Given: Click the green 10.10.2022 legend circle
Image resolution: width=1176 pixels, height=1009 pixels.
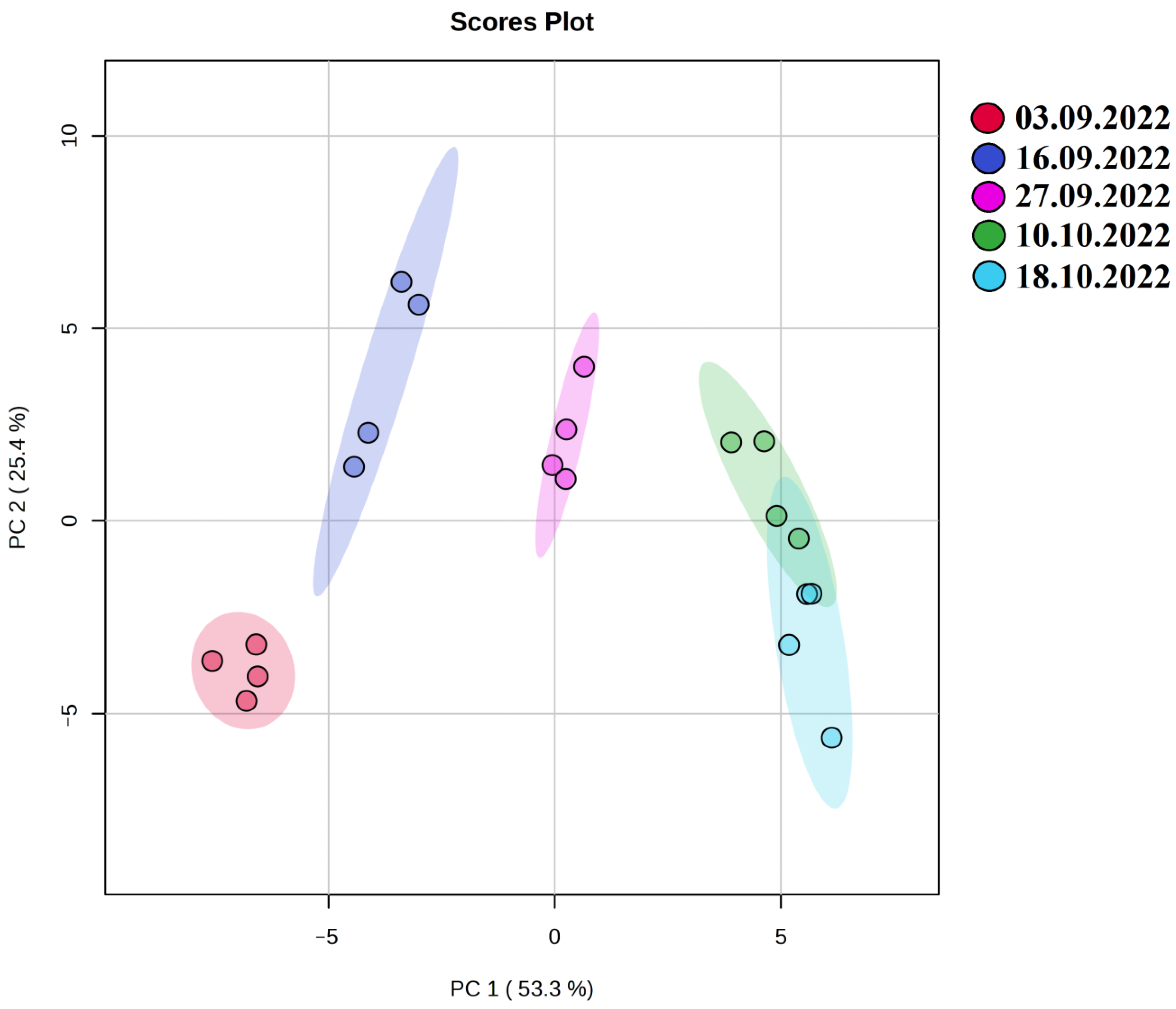Looking at the screenshot, I should (x=988, y=236).
